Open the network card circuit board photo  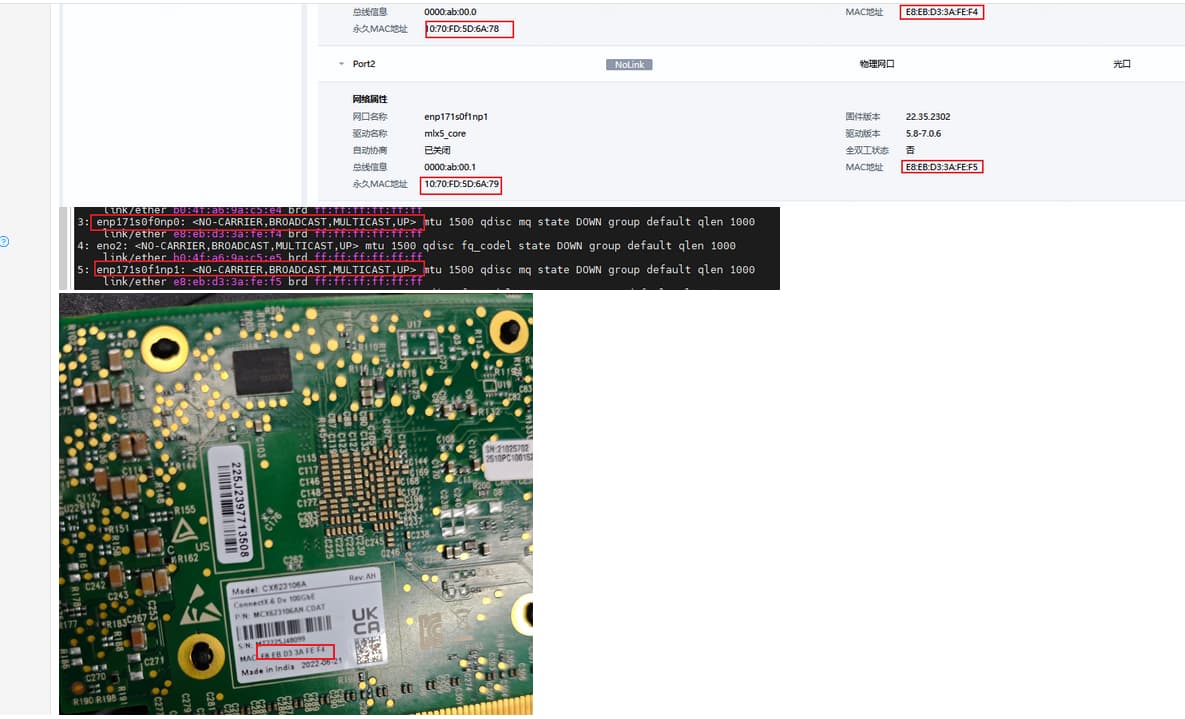click(295, 504)
